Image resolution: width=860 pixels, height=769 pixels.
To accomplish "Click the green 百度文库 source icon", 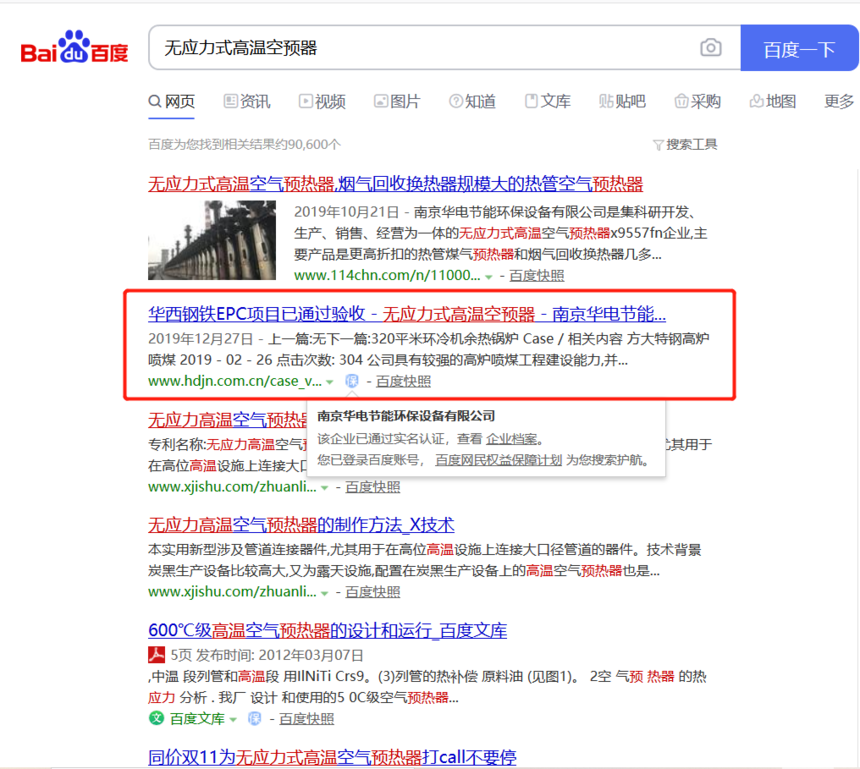I will [x=156, y=719].
